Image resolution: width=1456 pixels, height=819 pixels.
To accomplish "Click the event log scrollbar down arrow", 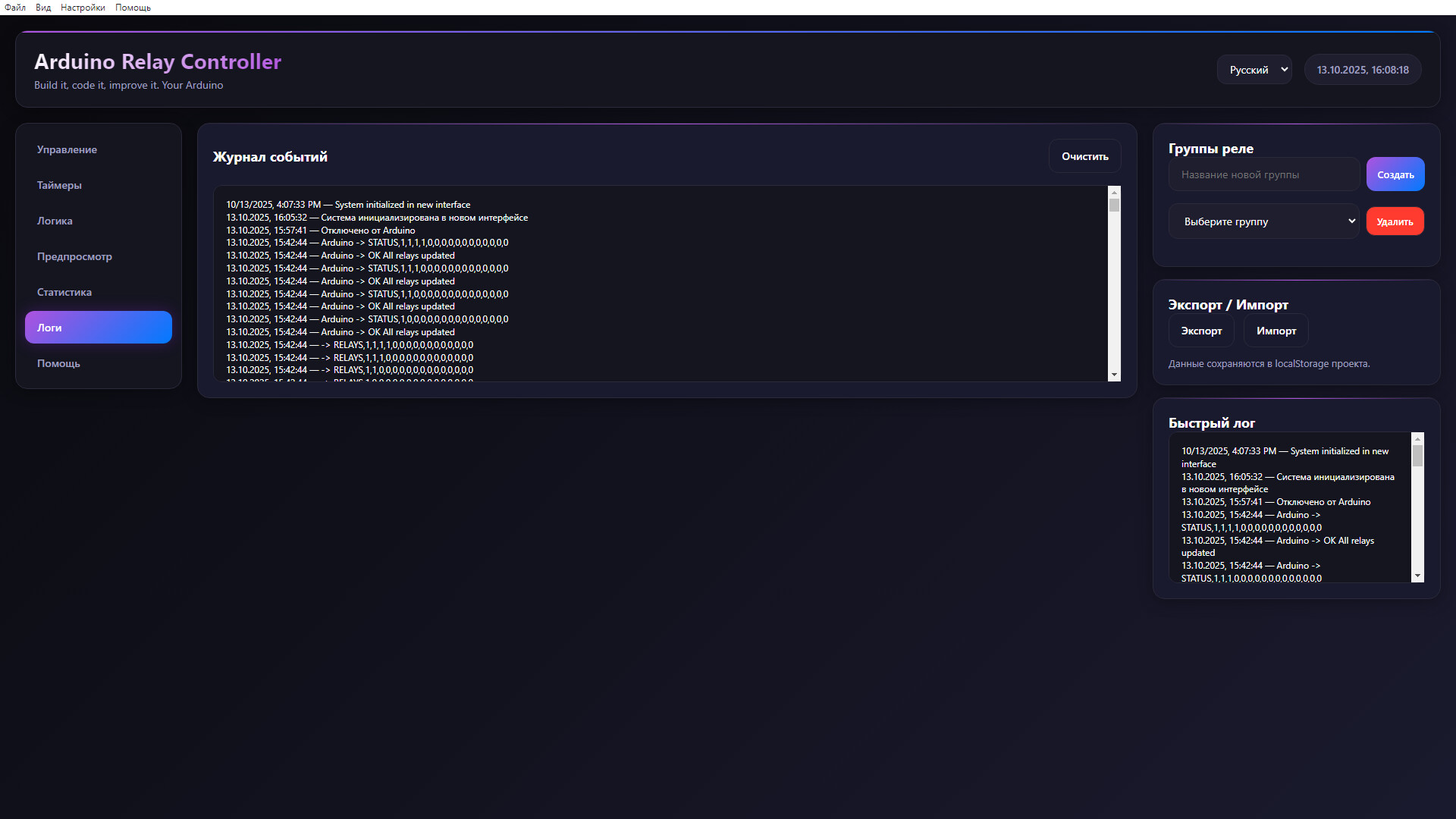I will tap(1114, 375).
